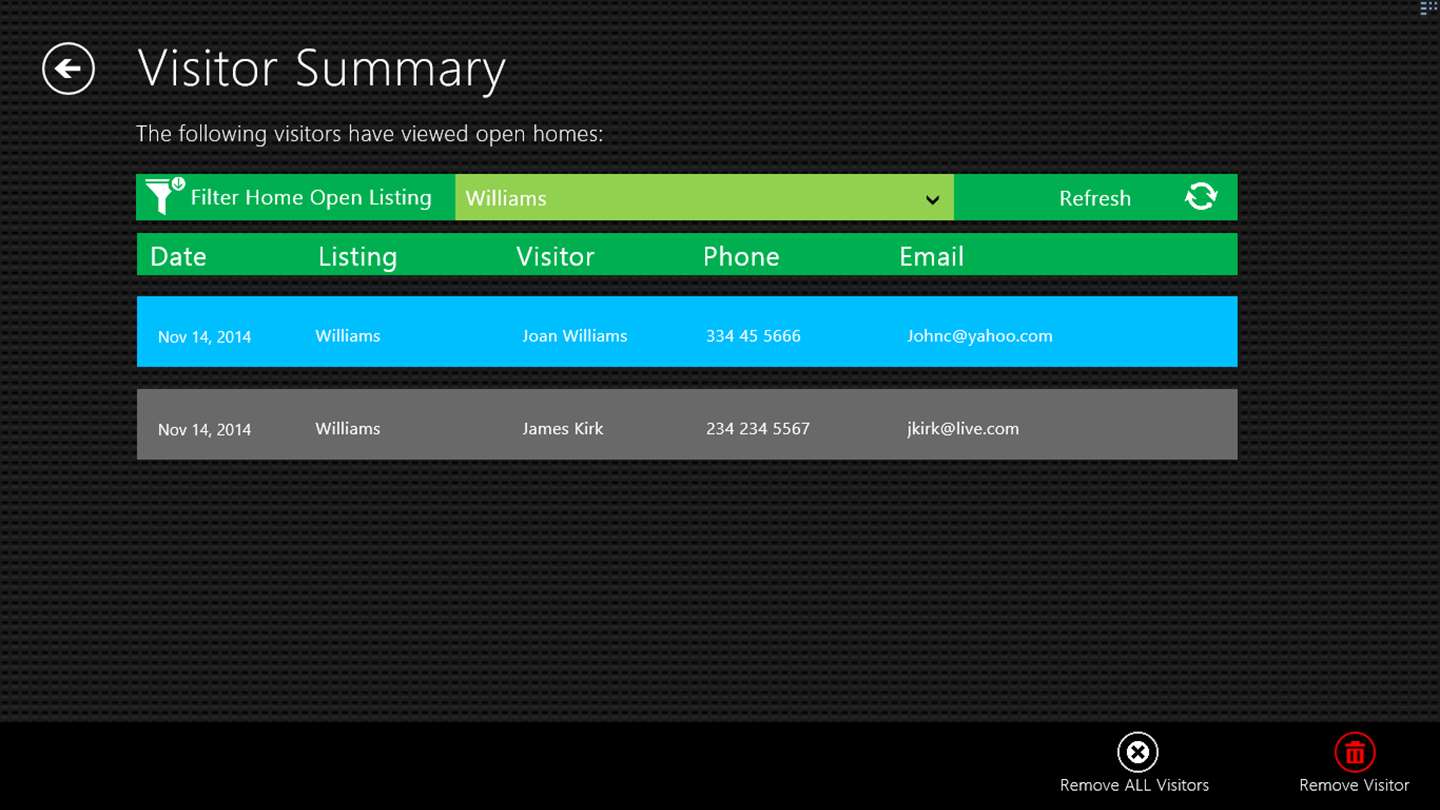This screenshot has width=1440, height=810.
Task: Click email Johnc@yahoo.com
Action: [x=980, y=336]
